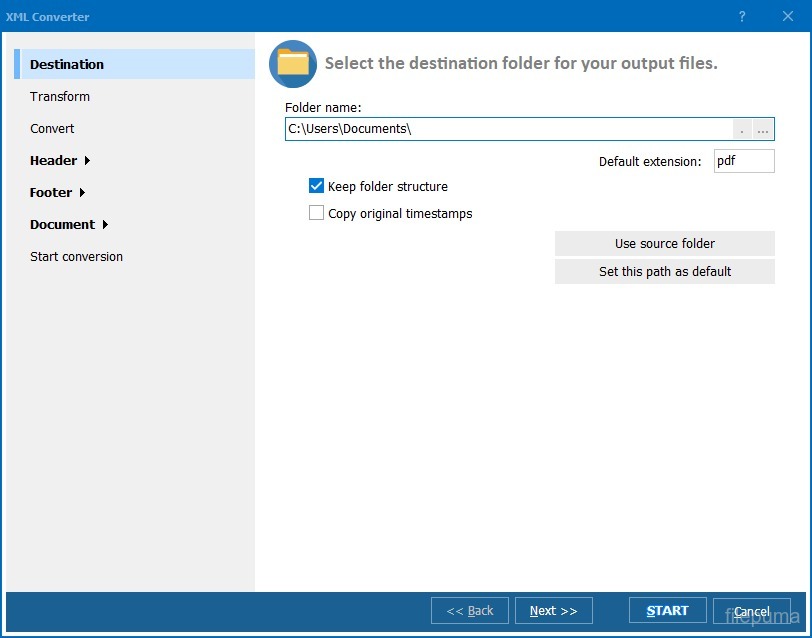
Task: Click the Use source folder button
Action: click(x=664, y=243)
